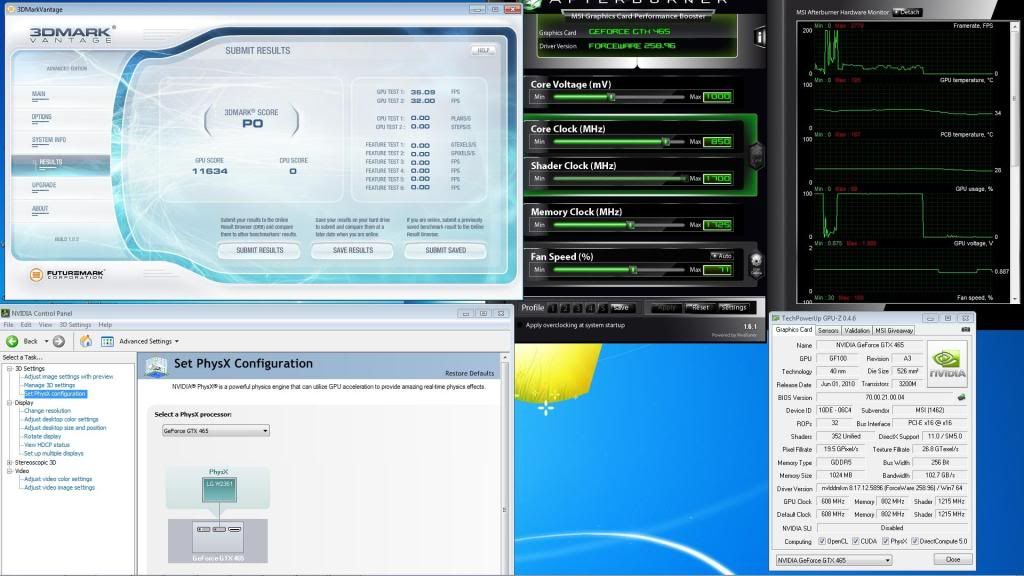Image resolution: width=1024 pixels, height=576 pixels.
Task: Click the User Define fan icon in Afterburner
Action: click(x=756, y=265)
